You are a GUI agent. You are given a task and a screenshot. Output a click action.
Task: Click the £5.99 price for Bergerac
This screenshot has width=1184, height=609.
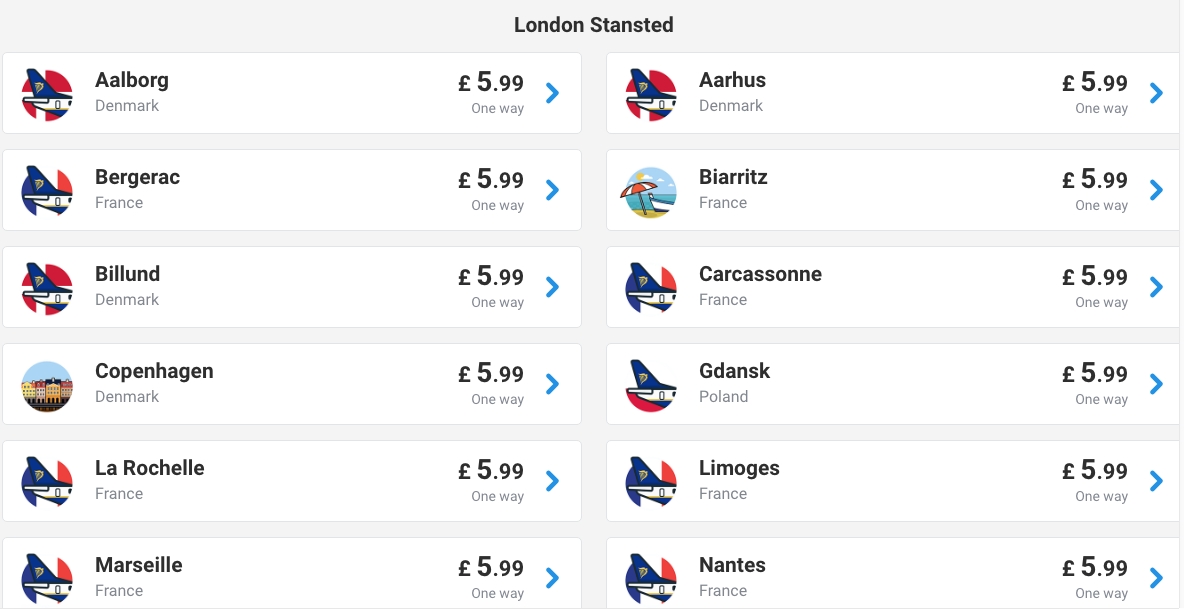(x=491, y=180)
